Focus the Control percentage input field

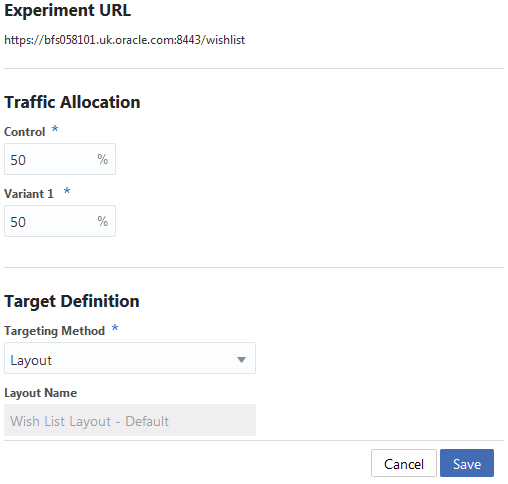coord(60,159)
